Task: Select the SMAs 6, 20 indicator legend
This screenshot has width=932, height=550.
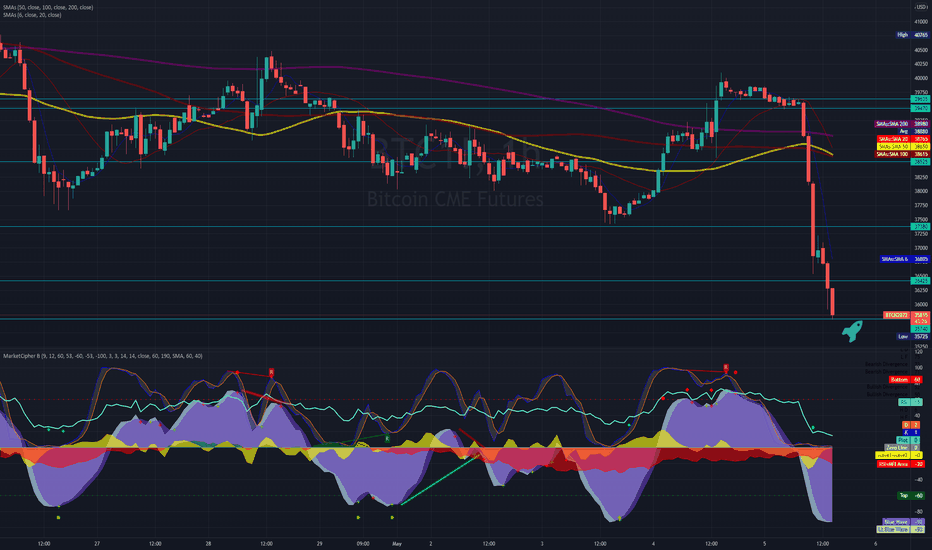Action: coord(32,15)
